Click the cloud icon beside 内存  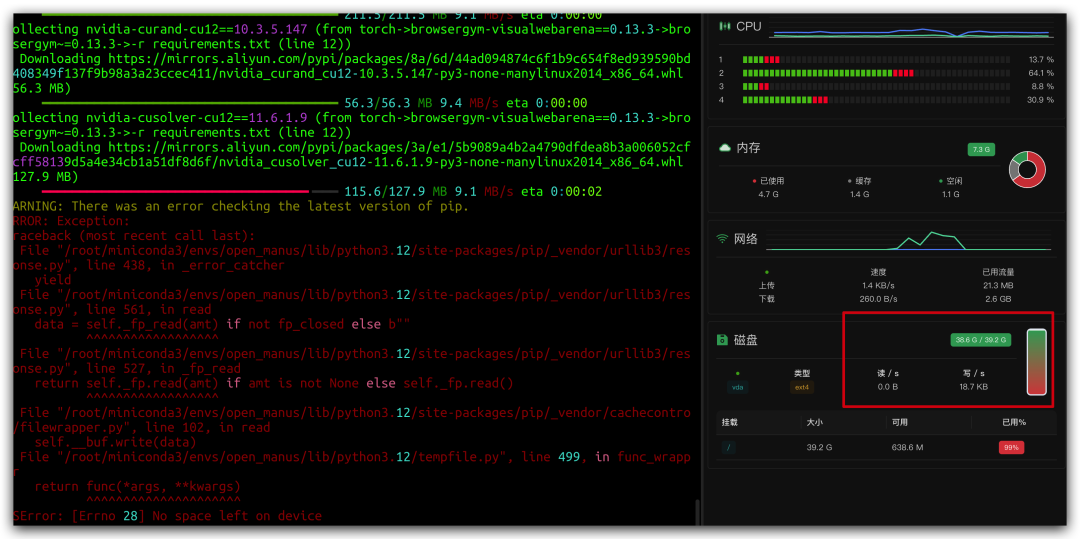click(724, 148)
